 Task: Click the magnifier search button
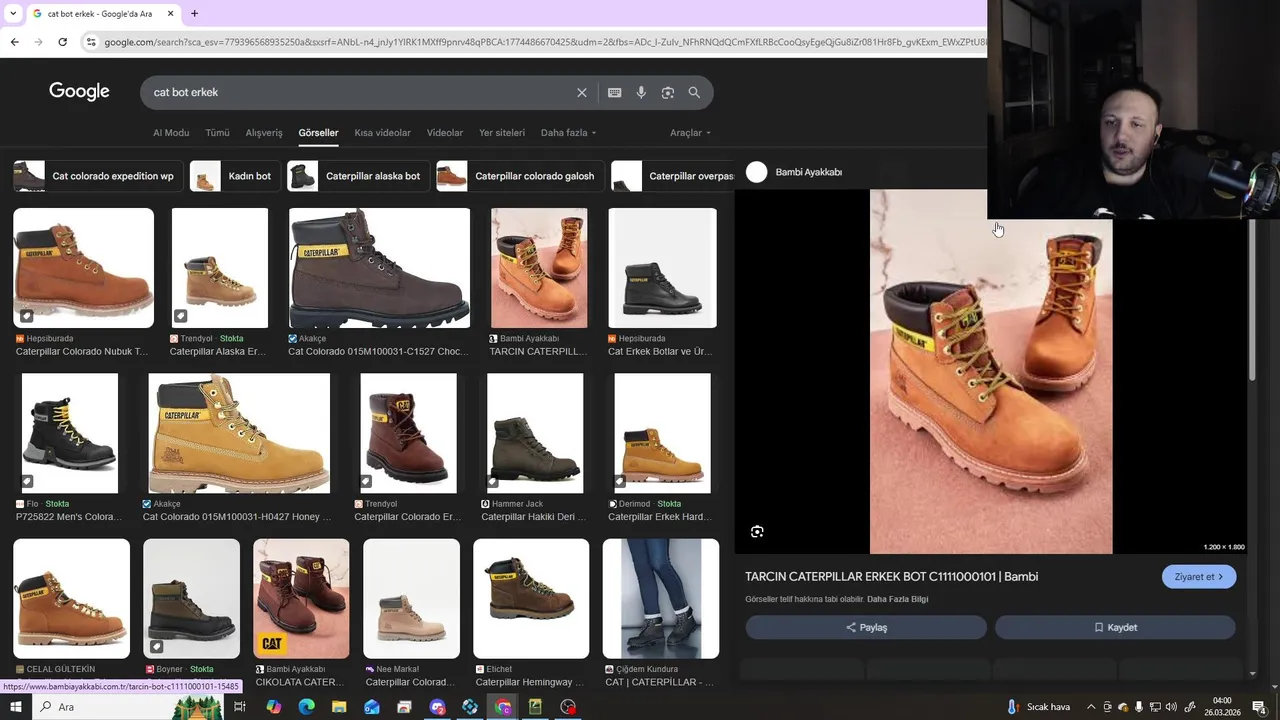coord(694,92)
